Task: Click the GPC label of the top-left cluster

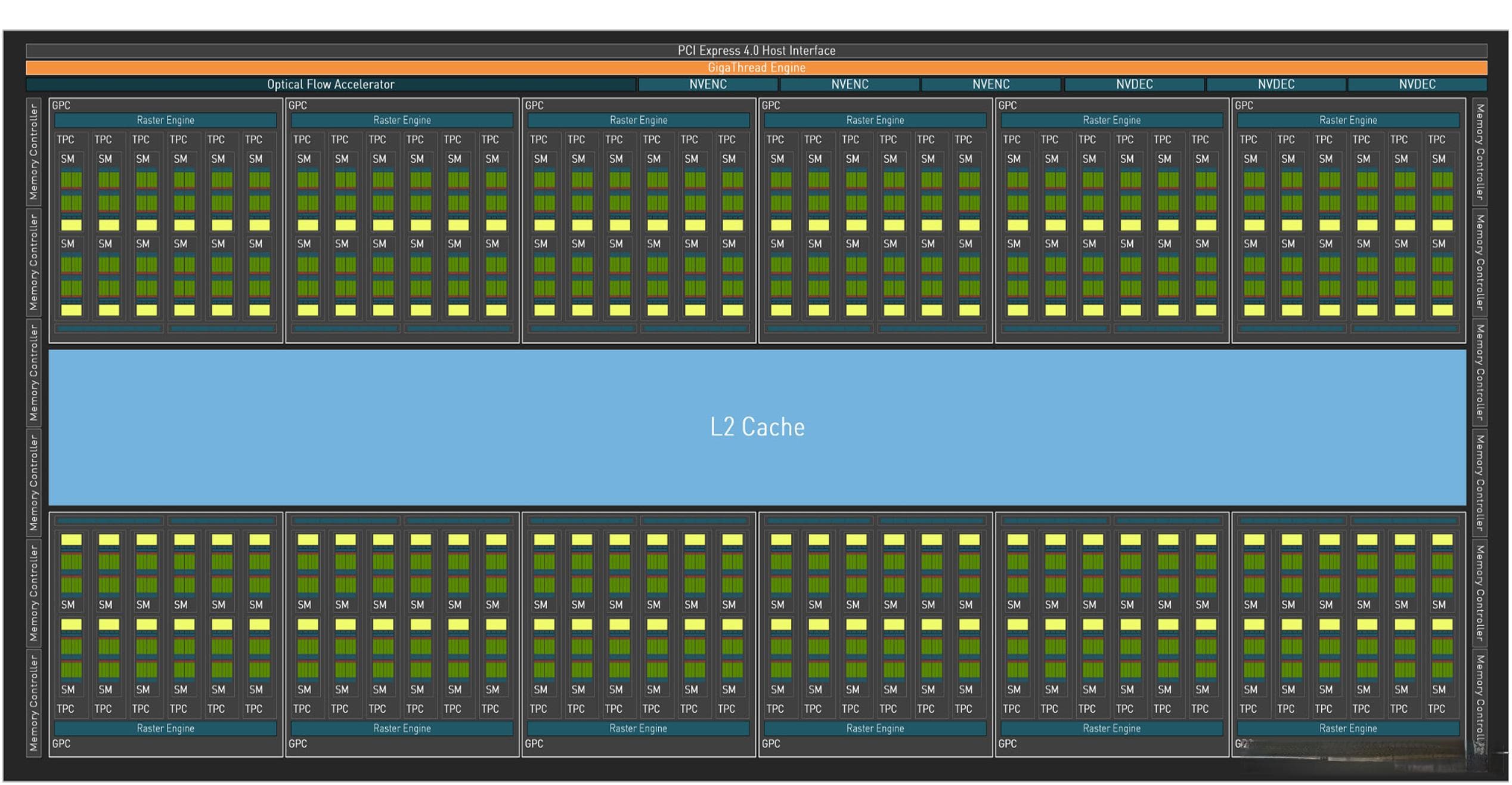Action: tap(61, 106)
